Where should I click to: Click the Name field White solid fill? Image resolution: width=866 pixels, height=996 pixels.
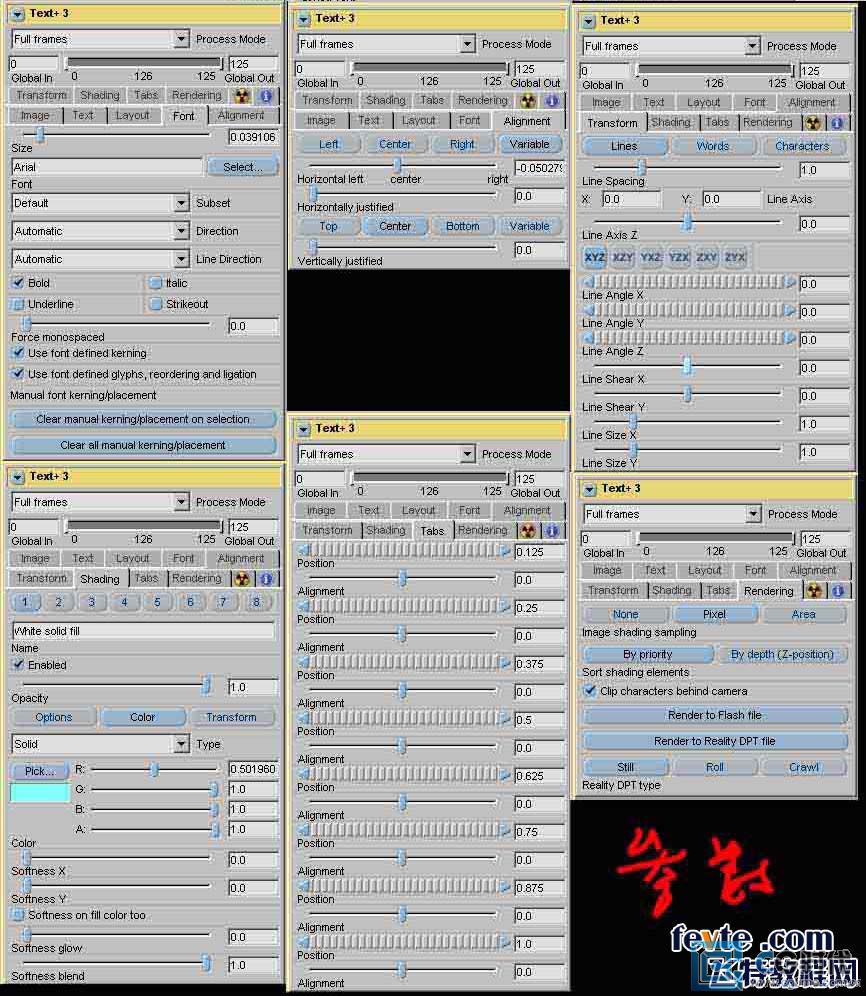[144, 631]
